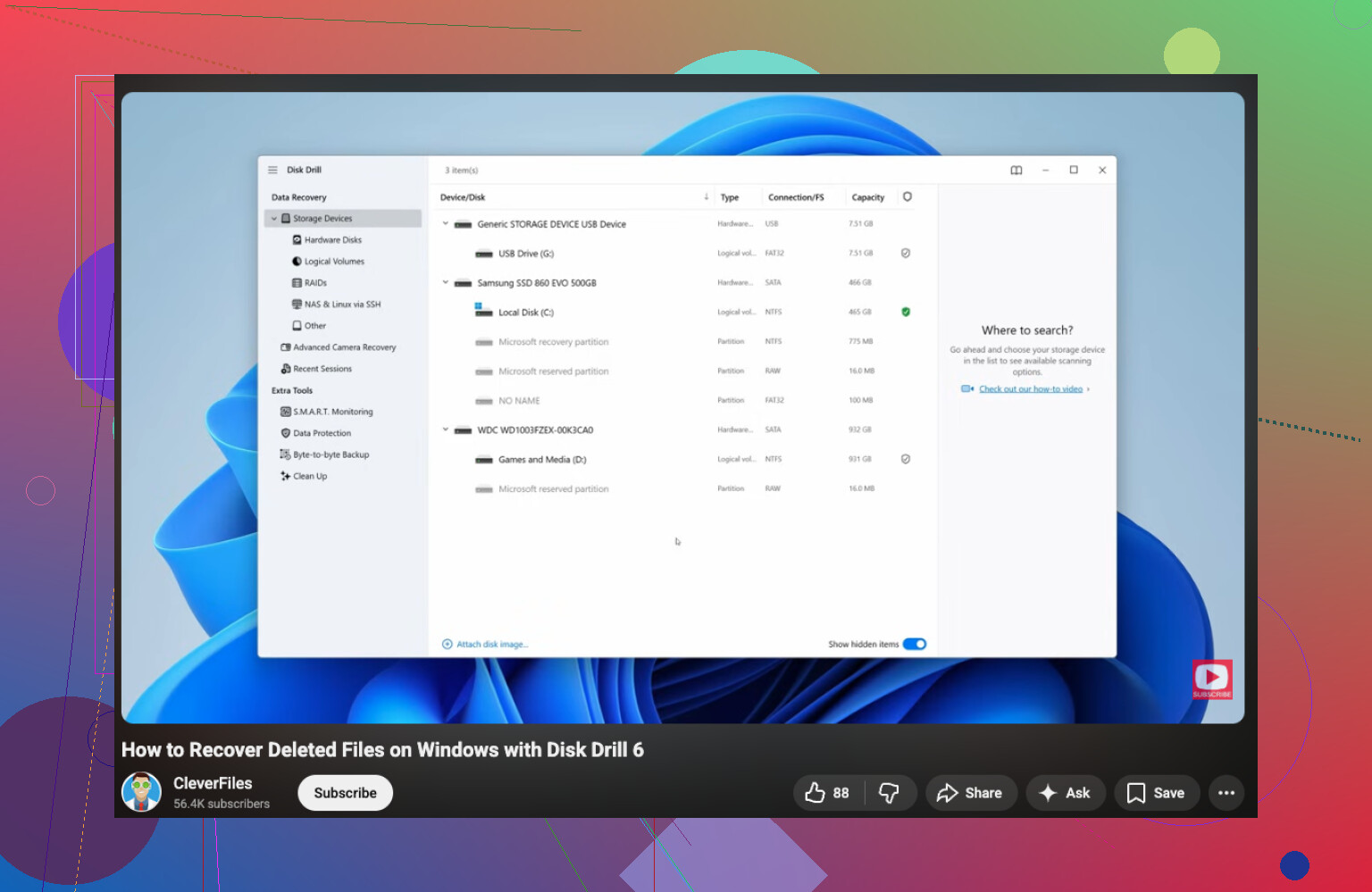Collapse the WDC WD1003FZEX-00K3CA0 group
This screenshot has height=892, width=1372.
point(446,430)
